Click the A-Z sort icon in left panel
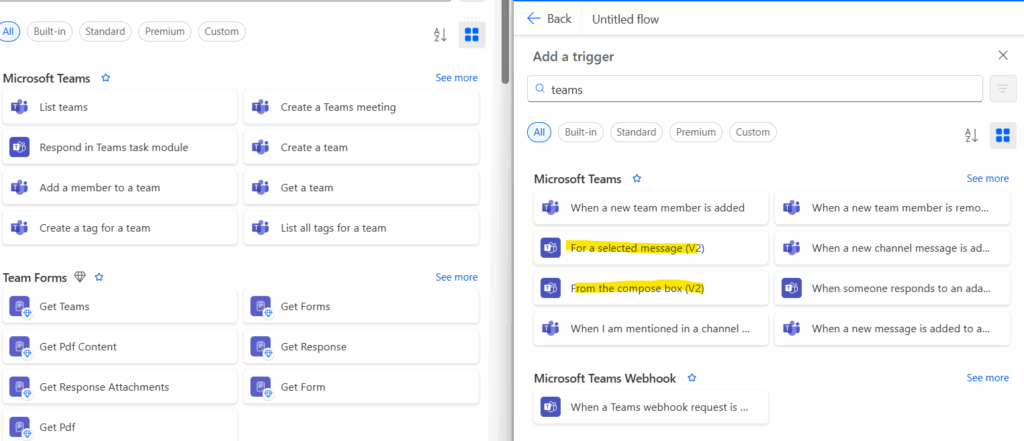The image size is (1024, 441). pyautogui.click(x=440, y=35)
